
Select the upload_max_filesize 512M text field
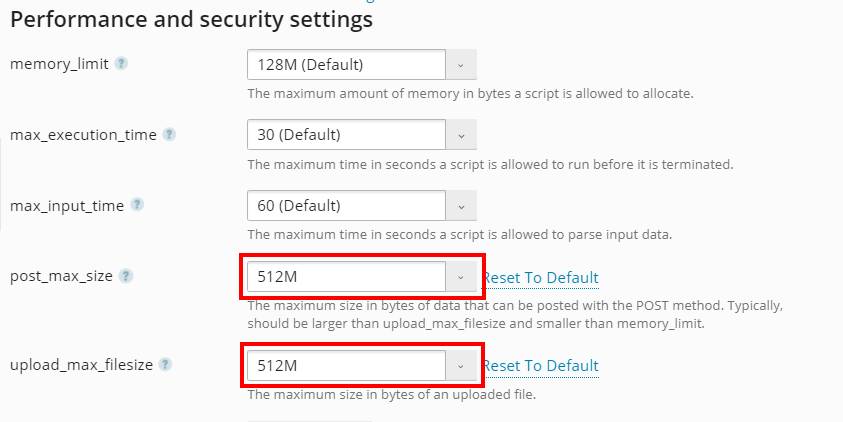tap(346, 366)
